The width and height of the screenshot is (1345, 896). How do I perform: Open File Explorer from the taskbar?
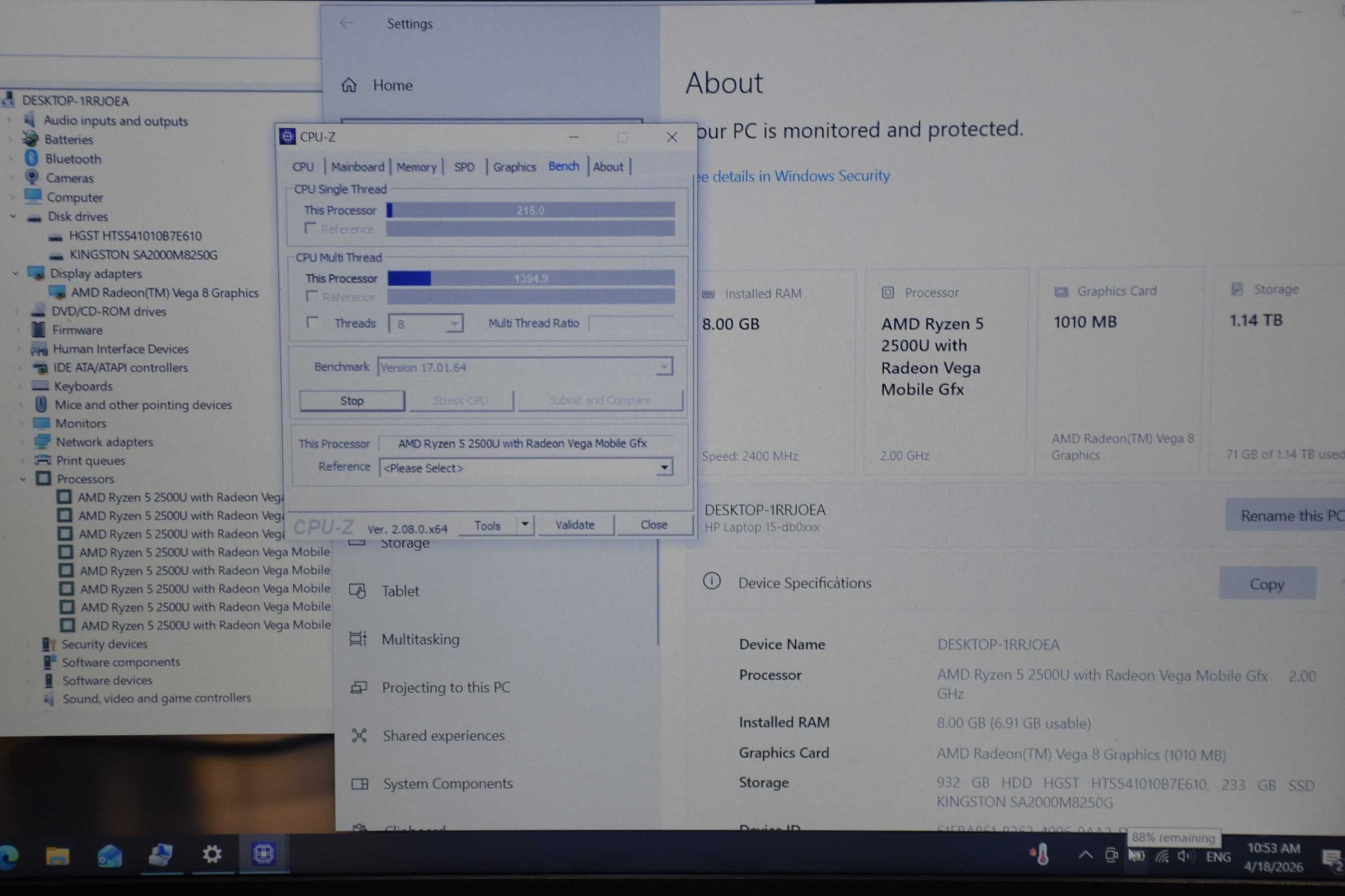pyautogui.click(x=57, y=856)
